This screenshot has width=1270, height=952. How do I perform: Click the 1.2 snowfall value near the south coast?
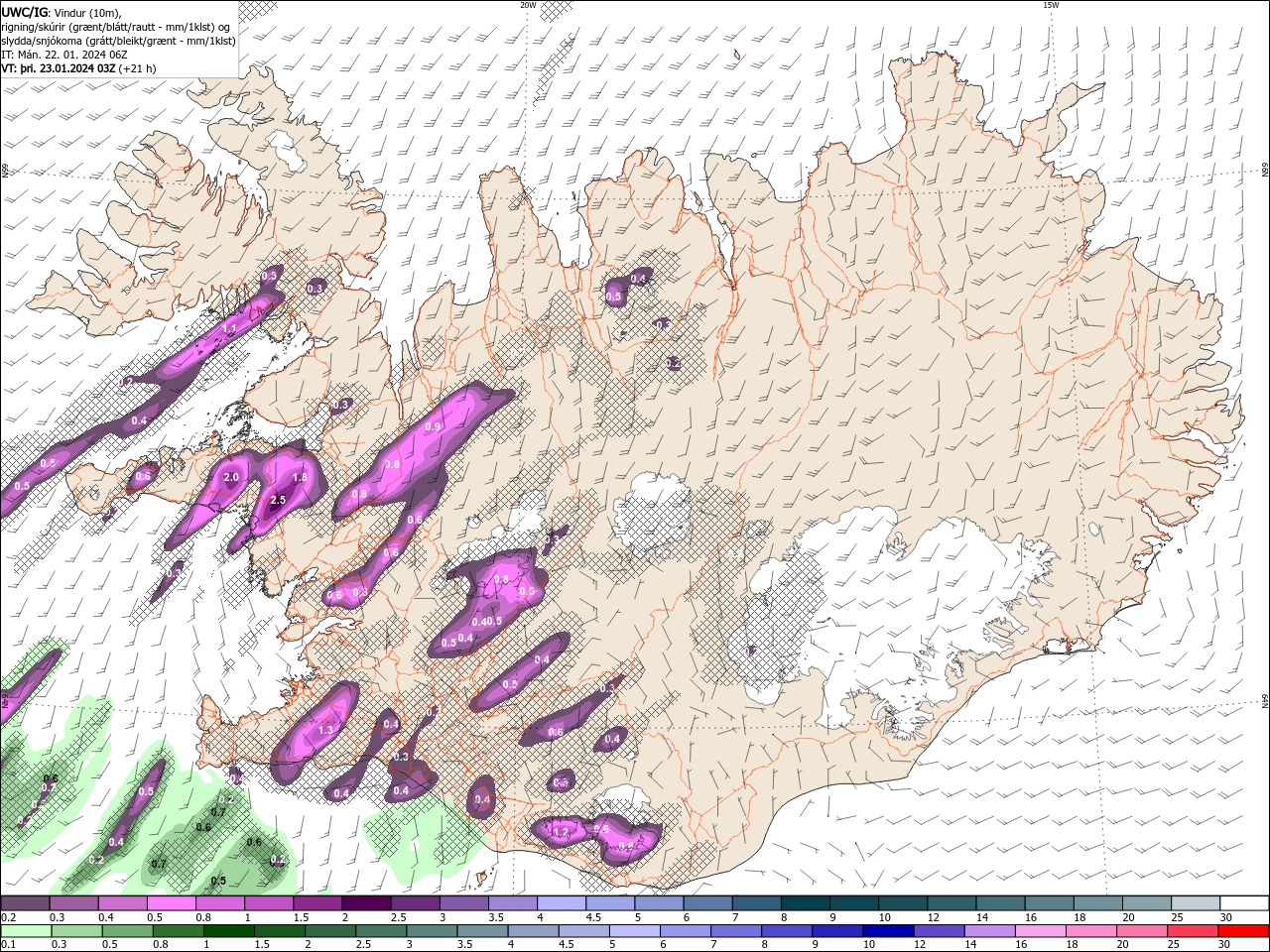(x=561, y=832)
